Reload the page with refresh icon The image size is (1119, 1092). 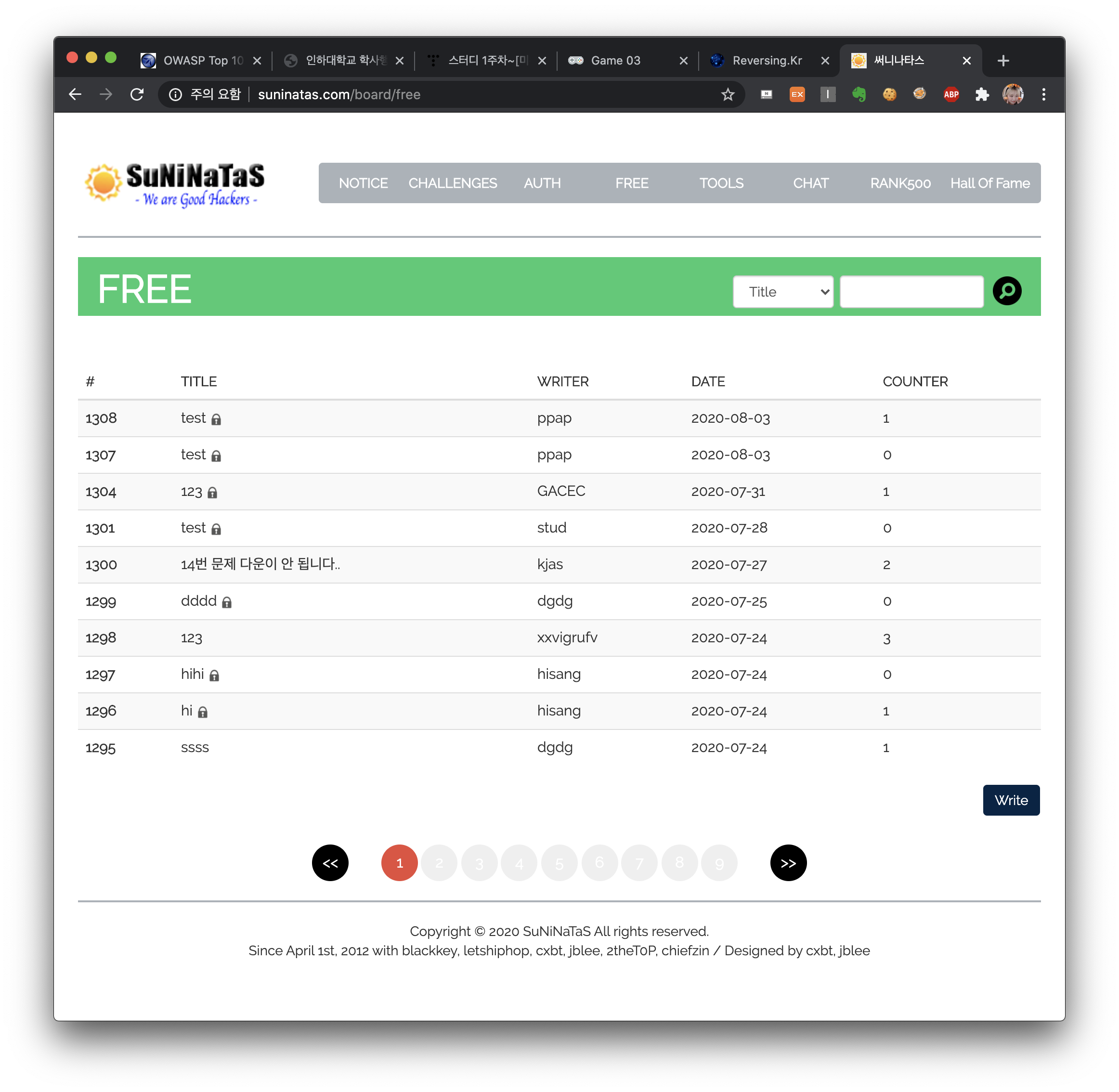coord(137,95)
